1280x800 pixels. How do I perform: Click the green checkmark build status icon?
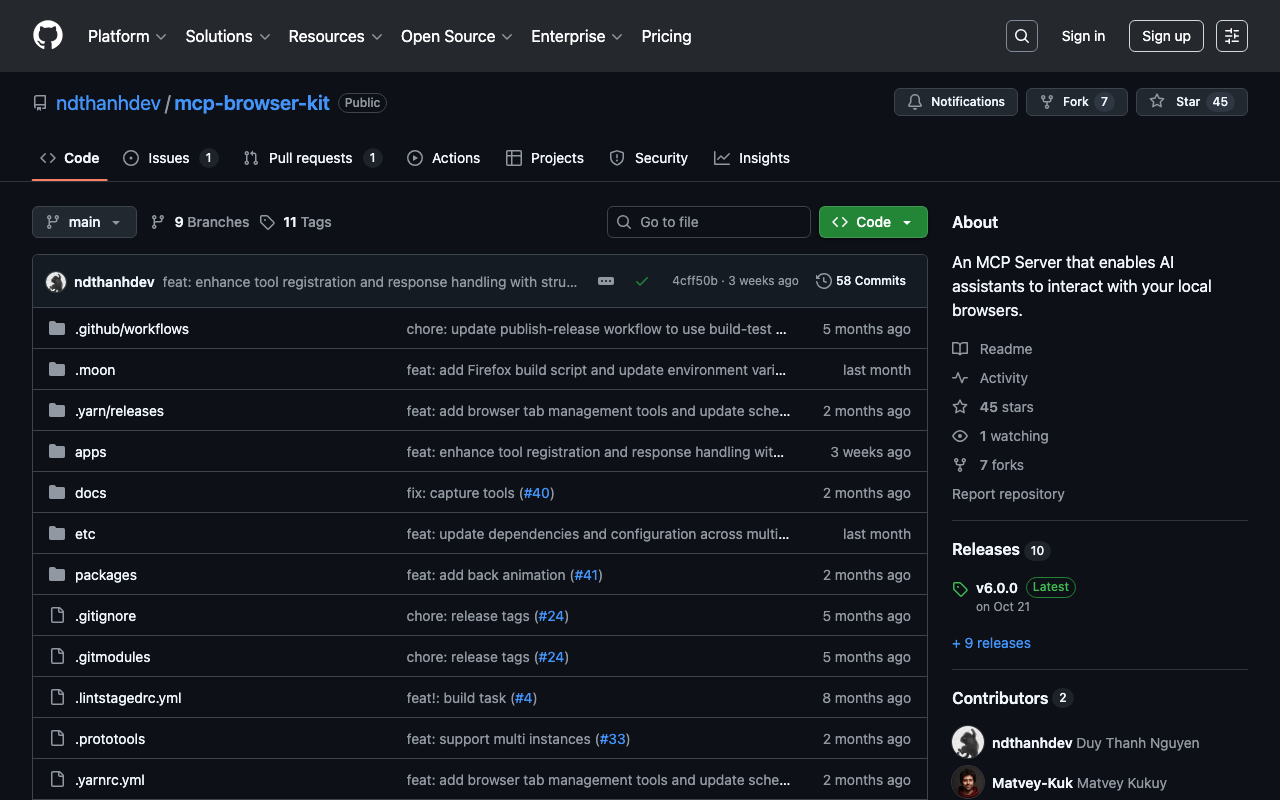click(x=642, y=281)
